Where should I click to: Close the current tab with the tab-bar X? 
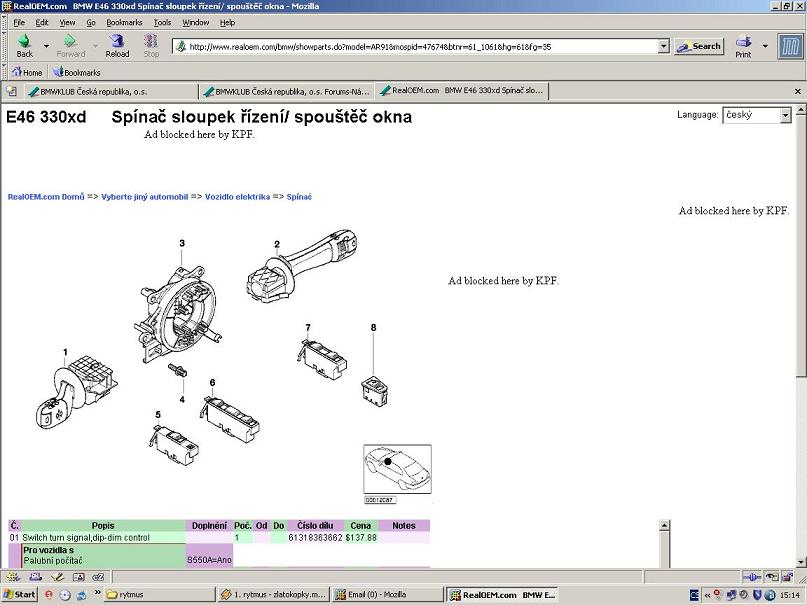[798, 91]
